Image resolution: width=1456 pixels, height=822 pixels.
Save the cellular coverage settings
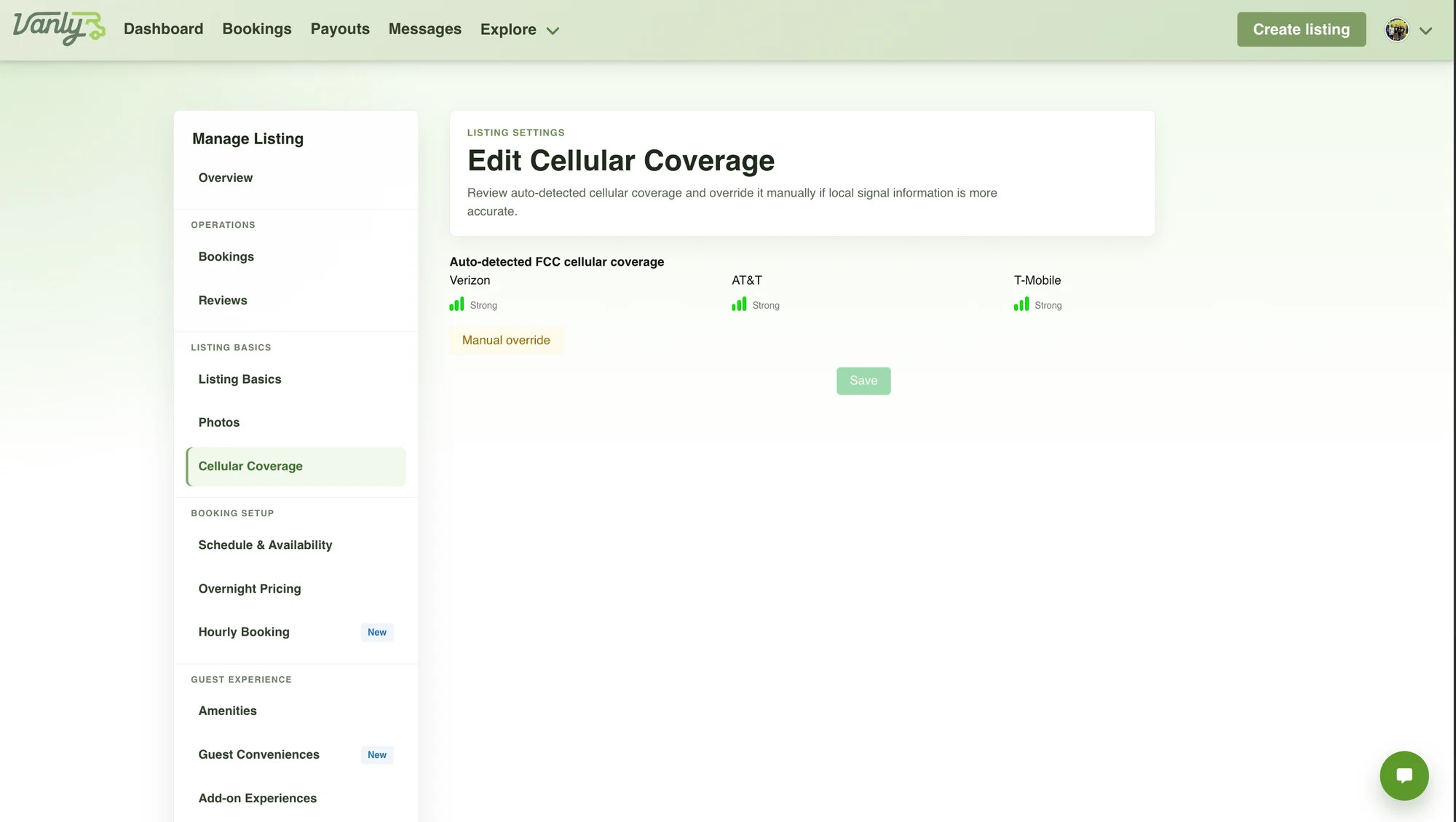point(863,381)
